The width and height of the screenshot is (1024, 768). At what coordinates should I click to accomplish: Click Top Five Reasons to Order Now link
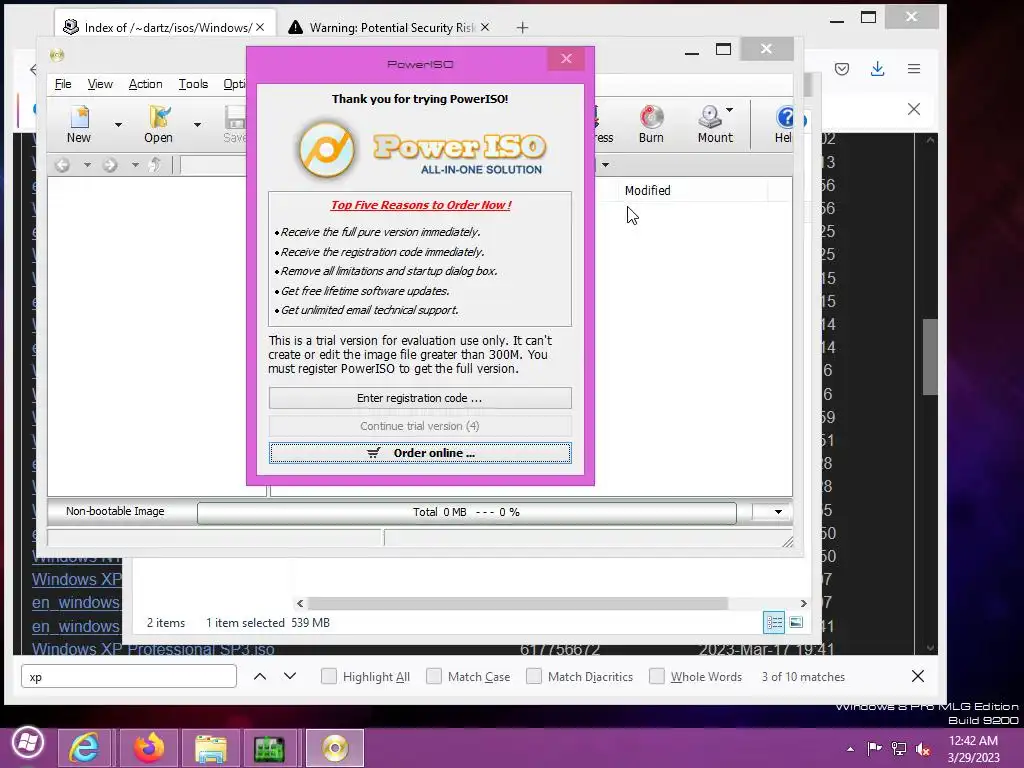pos(421,205)
